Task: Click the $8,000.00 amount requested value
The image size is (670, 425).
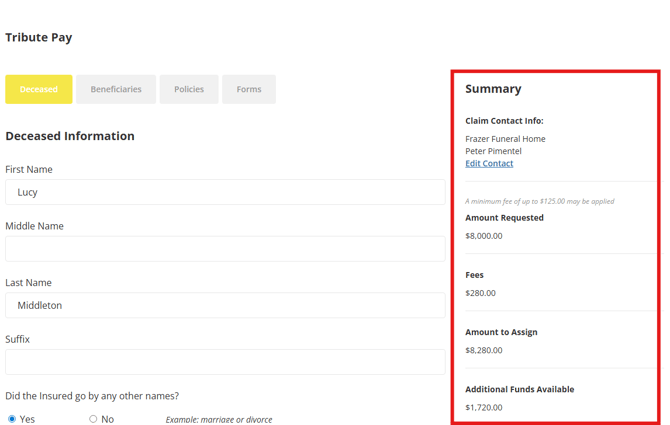Action: [x=484, y=236]
